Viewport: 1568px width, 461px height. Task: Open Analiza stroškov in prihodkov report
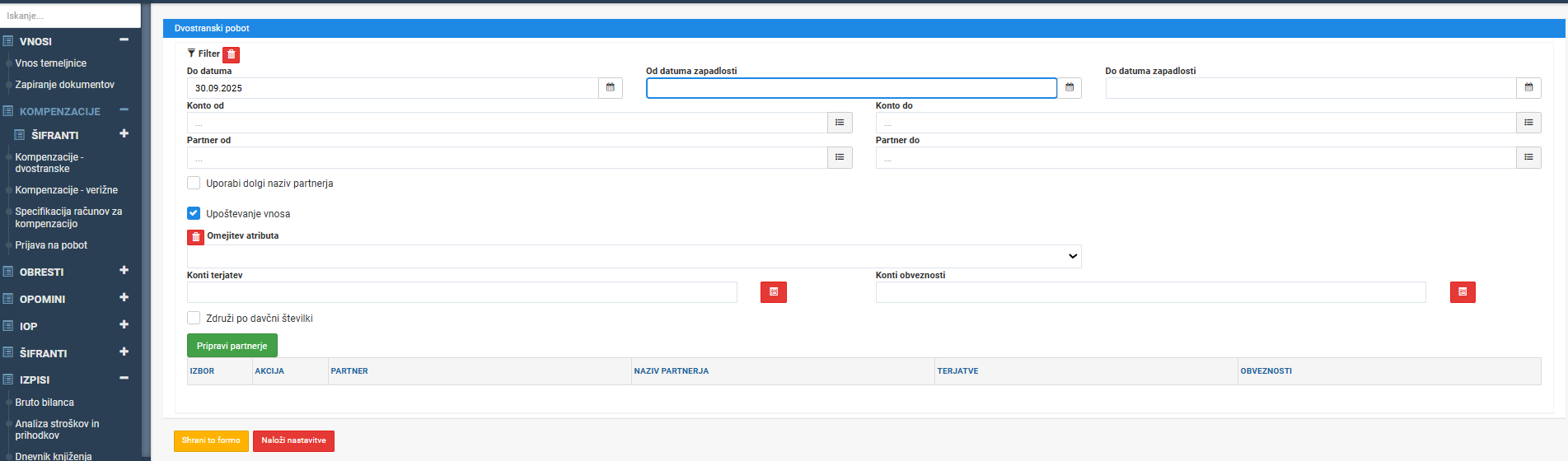57,430
